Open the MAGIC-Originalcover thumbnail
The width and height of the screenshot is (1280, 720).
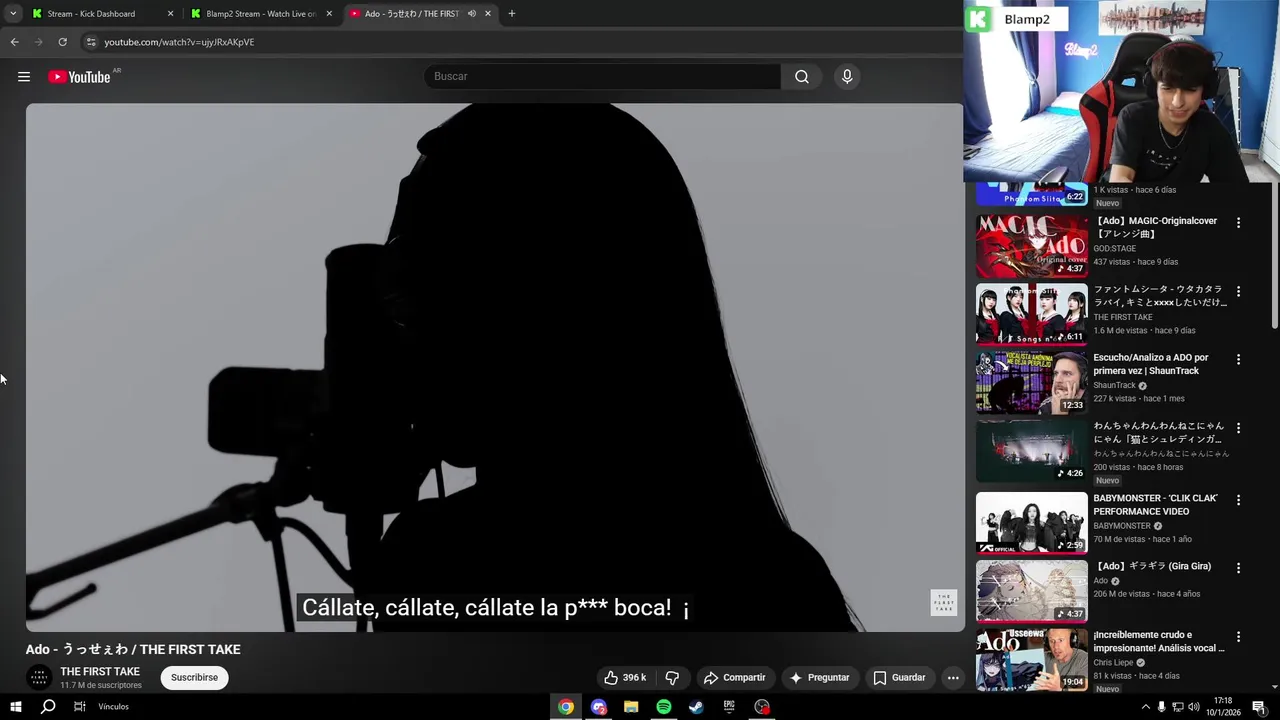coord(1031,246)
